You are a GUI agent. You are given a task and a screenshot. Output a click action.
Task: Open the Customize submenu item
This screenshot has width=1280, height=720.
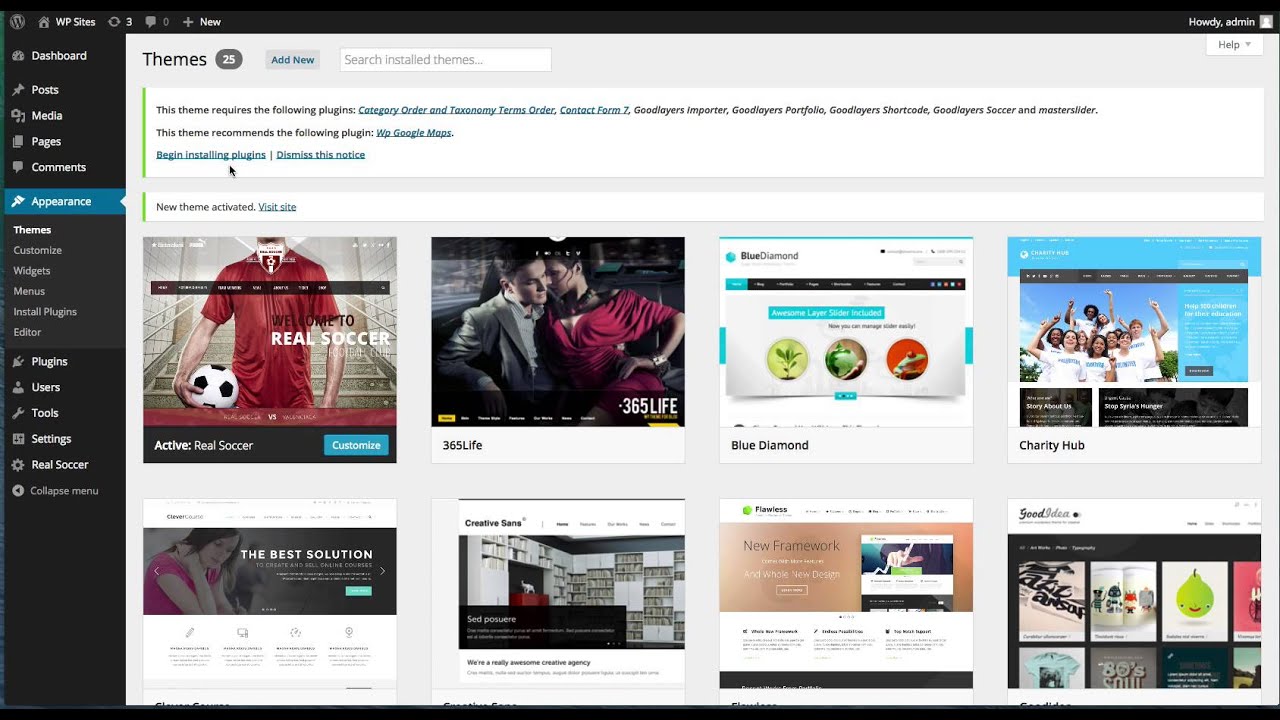(37, 250)
